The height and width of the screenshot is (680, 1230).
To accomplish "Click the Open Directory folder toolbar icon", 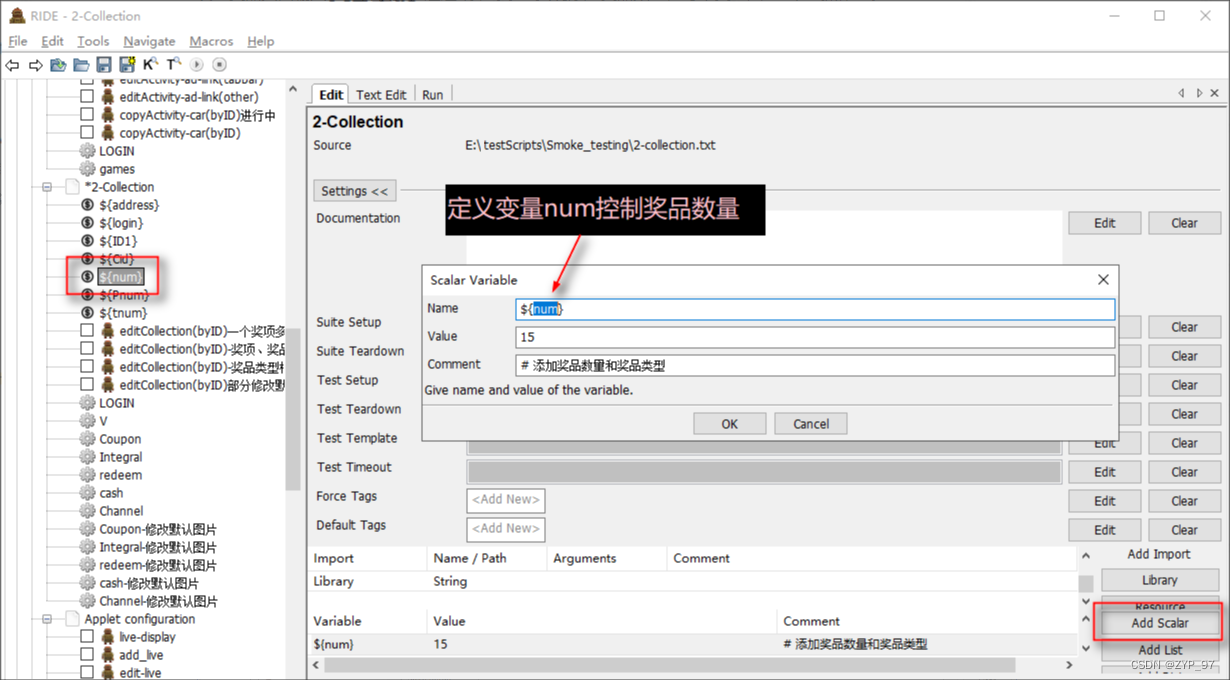I will [x=81, y=65].
